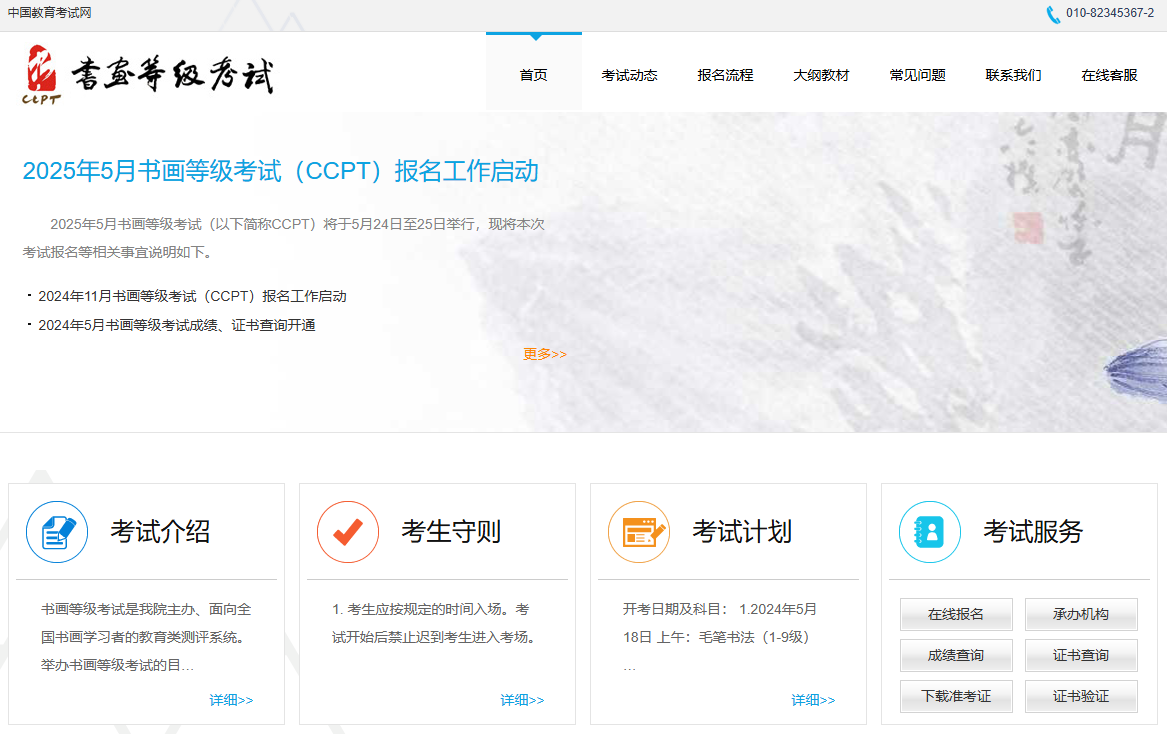Image resolution: width=1167 pixels, height=734 pixels.
Task: Open the 2025年5月书画等级考试 headline
Action: point(281,171)
